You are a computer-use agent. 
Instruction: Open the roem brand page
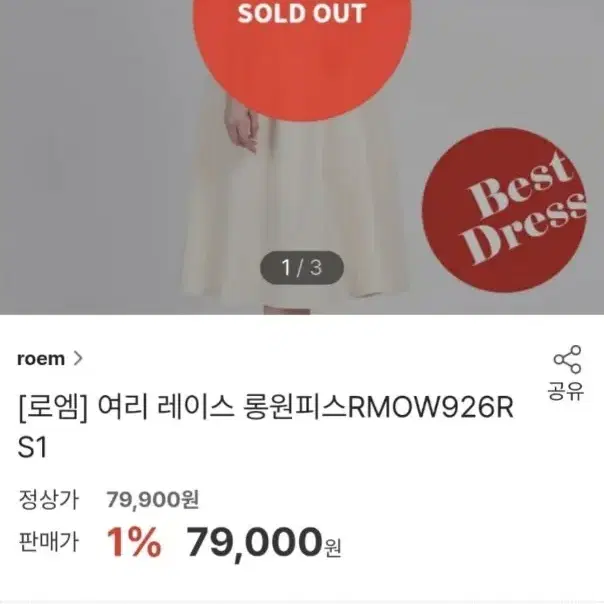click(x=41, y=359)
